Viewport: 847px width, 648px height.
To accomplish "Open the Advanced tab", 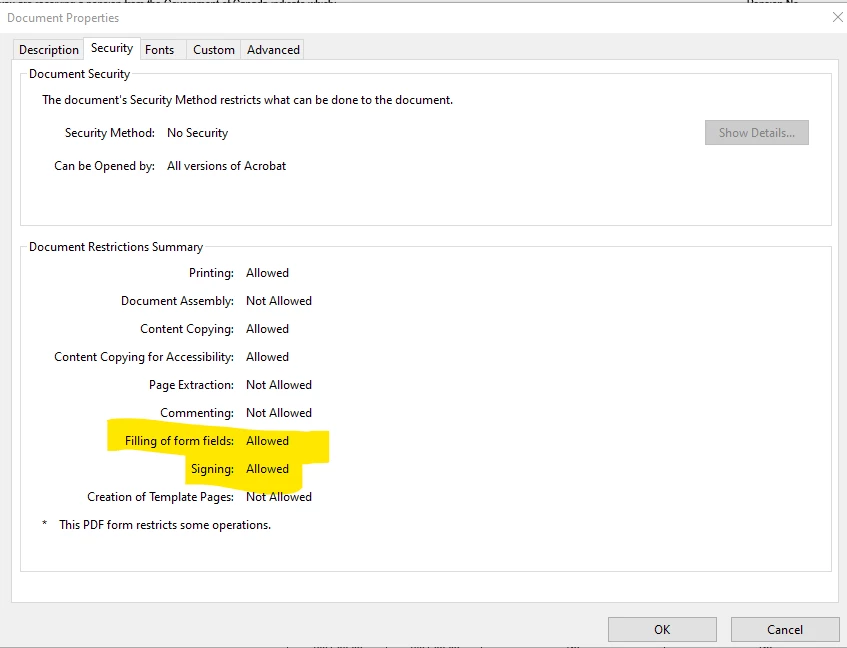I will (x=273, y=50).
